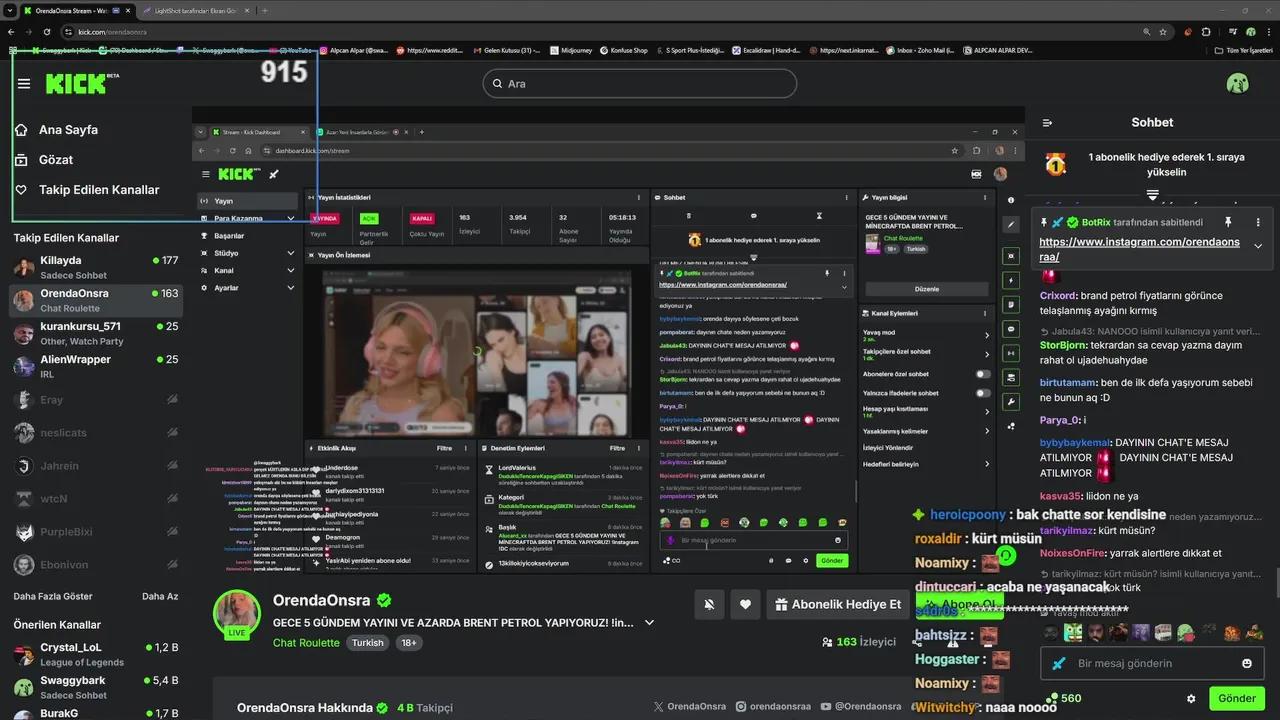Go back in browser
This screenshot has height=720, width=1280.
click(13, 32)
